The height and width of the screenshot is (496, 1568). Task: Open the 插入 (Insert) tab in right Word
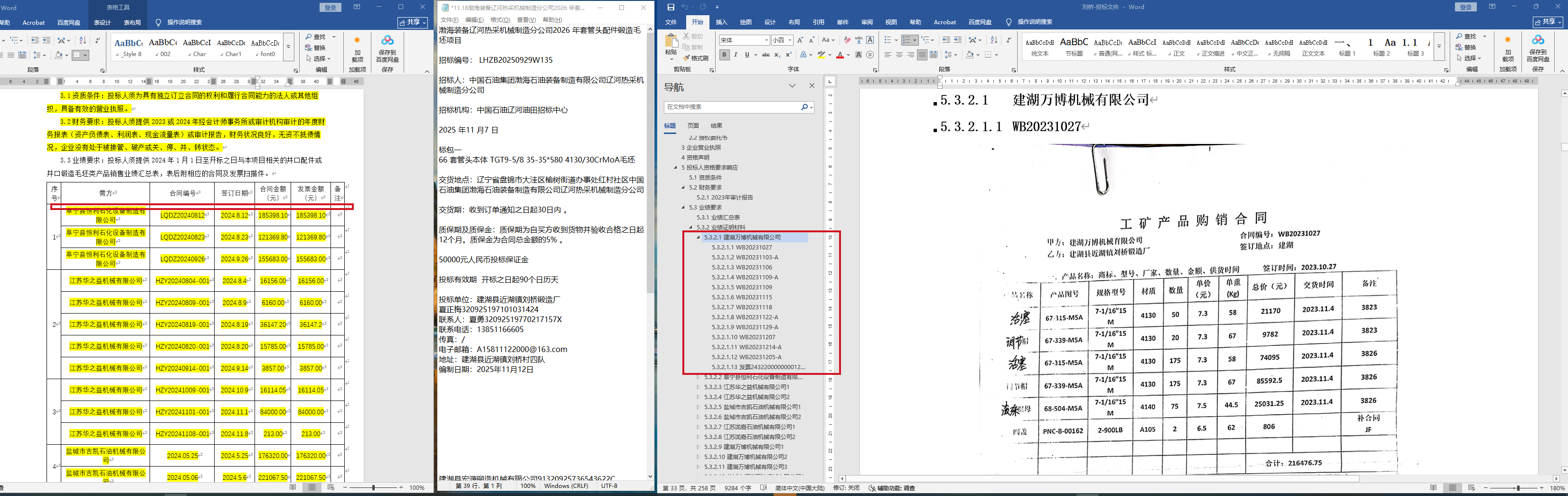pyautogui.click(x=721, y=22)
